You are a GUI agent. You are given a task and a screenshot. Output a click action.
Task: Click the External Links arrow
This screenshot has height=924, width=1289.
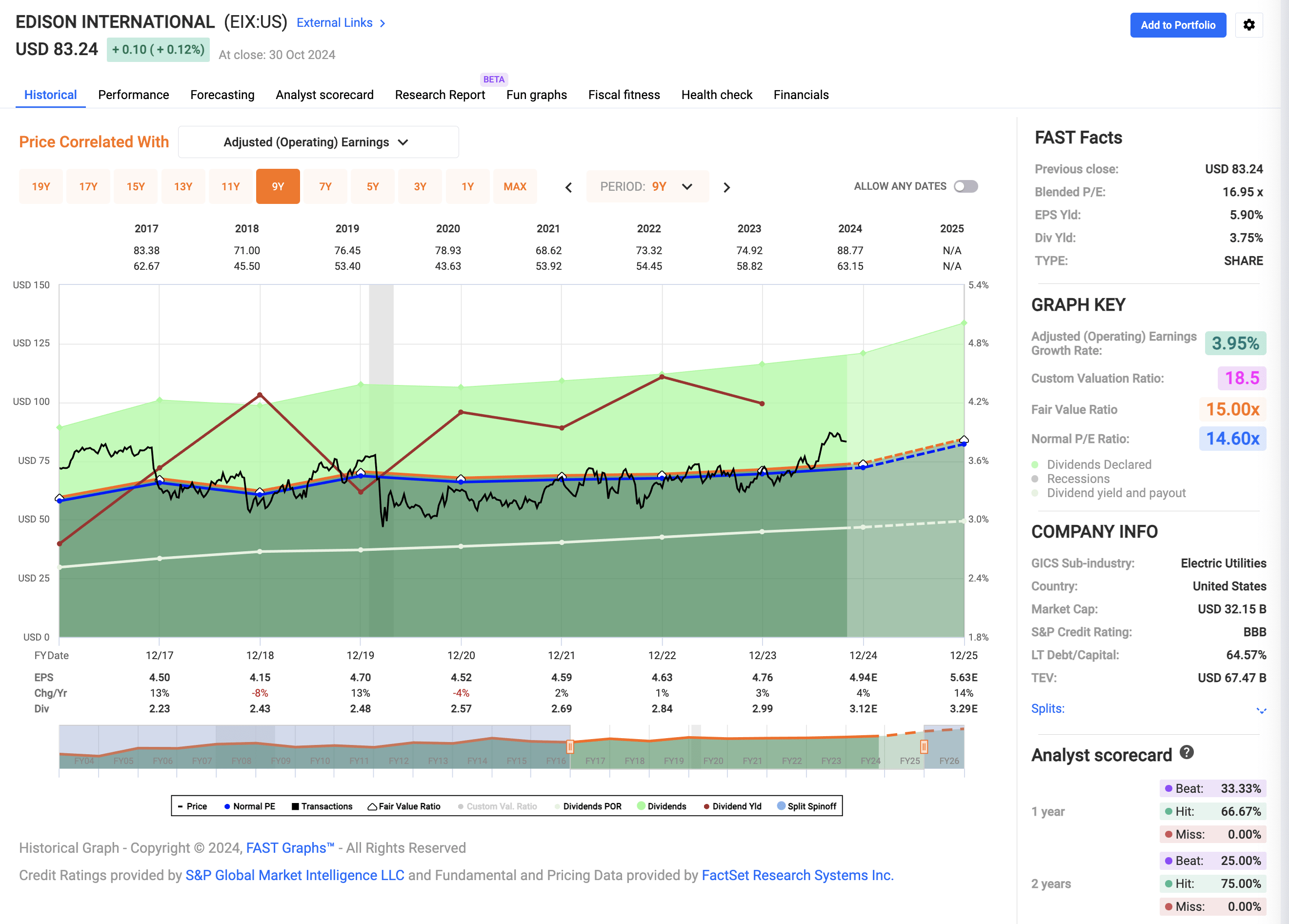tap(382, 23)
